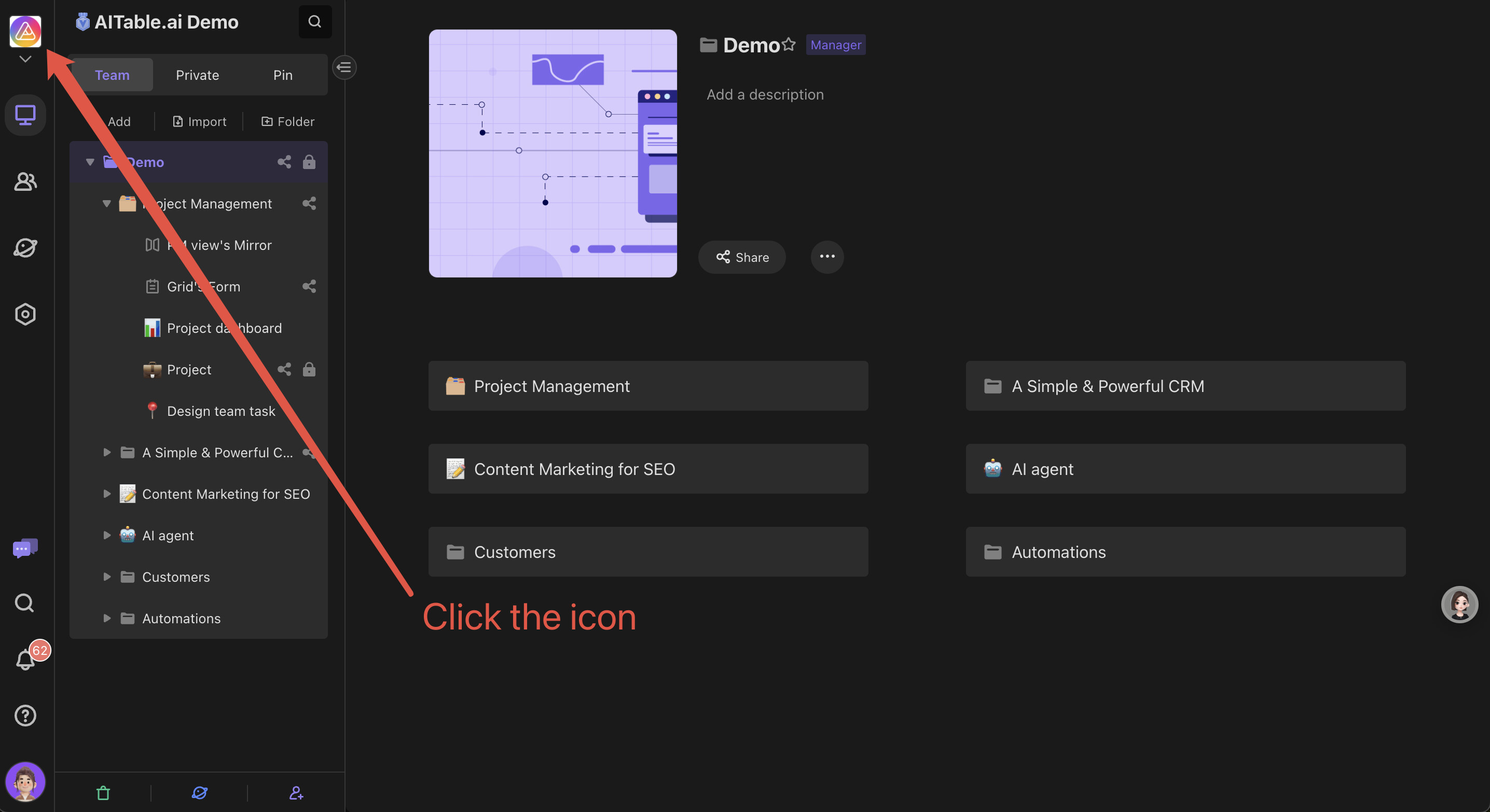Collapse the Demo folder tree arrow

(x=90, y=162)
